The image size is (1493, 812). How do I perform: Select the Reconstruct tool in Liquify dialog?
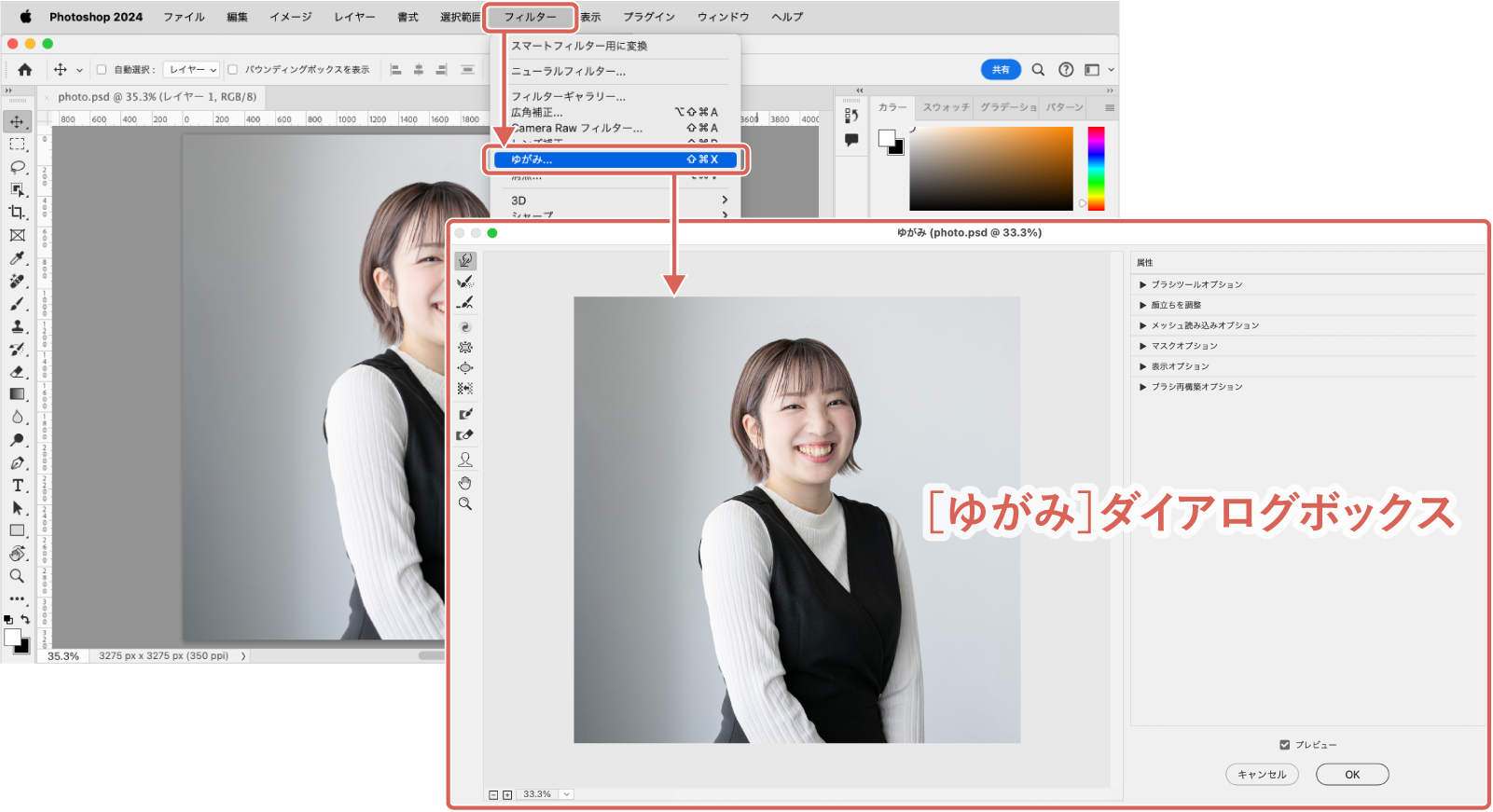point(465,282)
